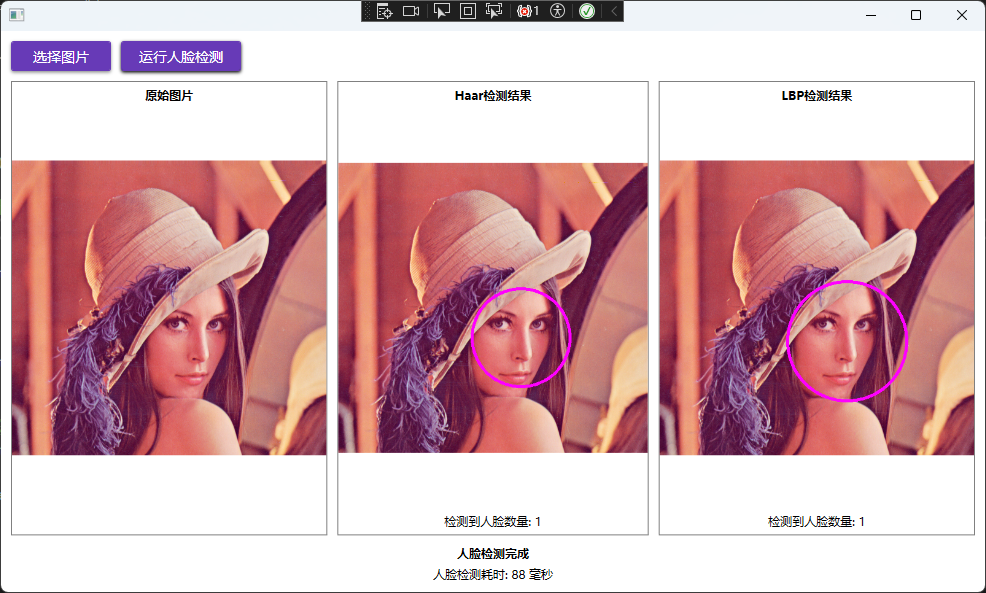Screen dimensions: 986x593
Task: Click the Haar panel's 检测到人脸数量: 1 text
Action: [x=492, y=521]
